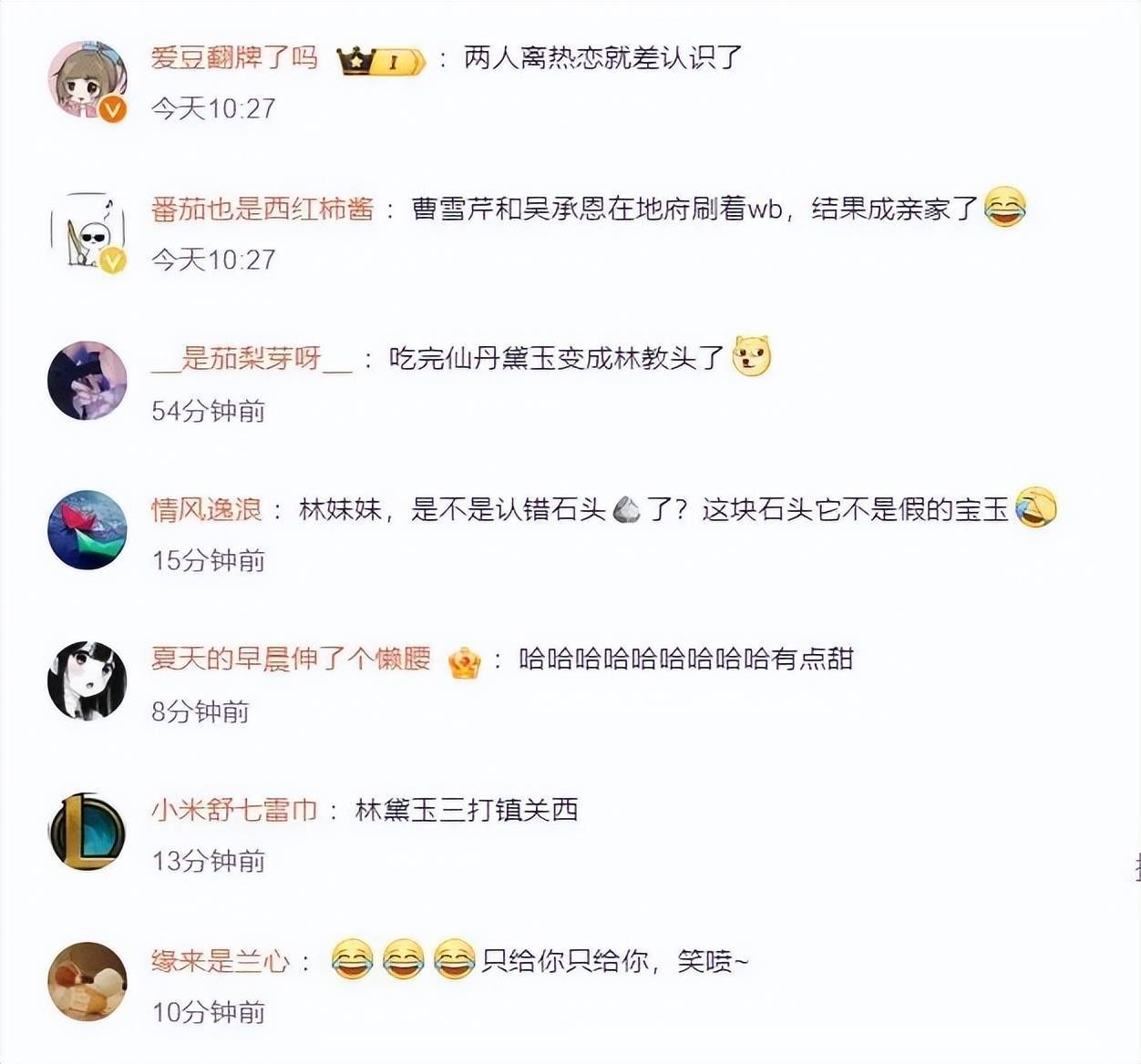Viewport: 1141px width, 1064px height.
Task: Click the gold crown membership badge
Action: (381, 60)
